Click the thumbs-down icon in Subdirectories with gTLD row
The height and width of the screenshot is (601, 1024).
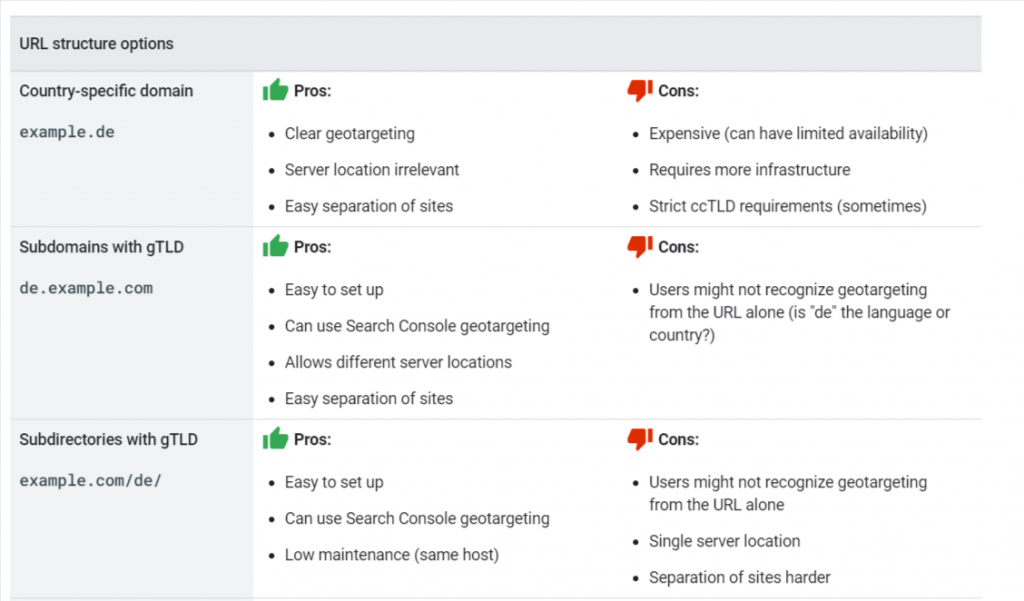click(639, 438)
